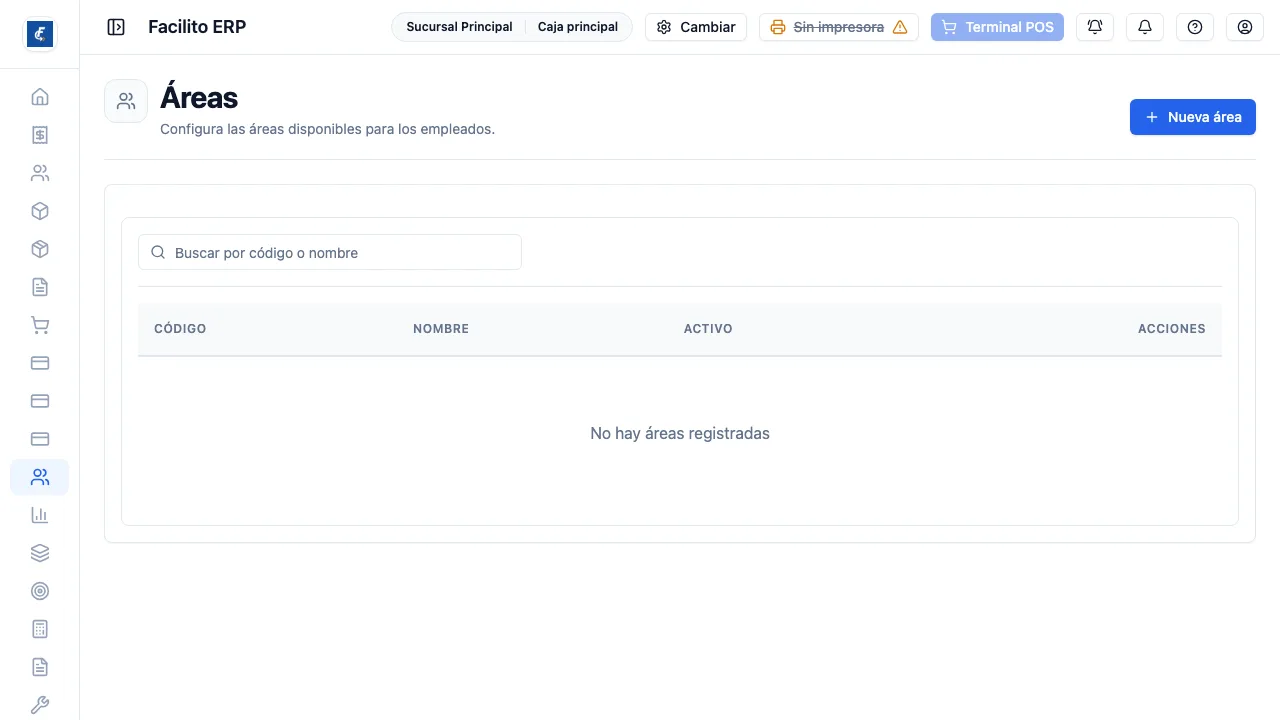The image size is (1280, 720).
Task: Click the No hay áreas registradas message
Action: (x=680, y=433)
